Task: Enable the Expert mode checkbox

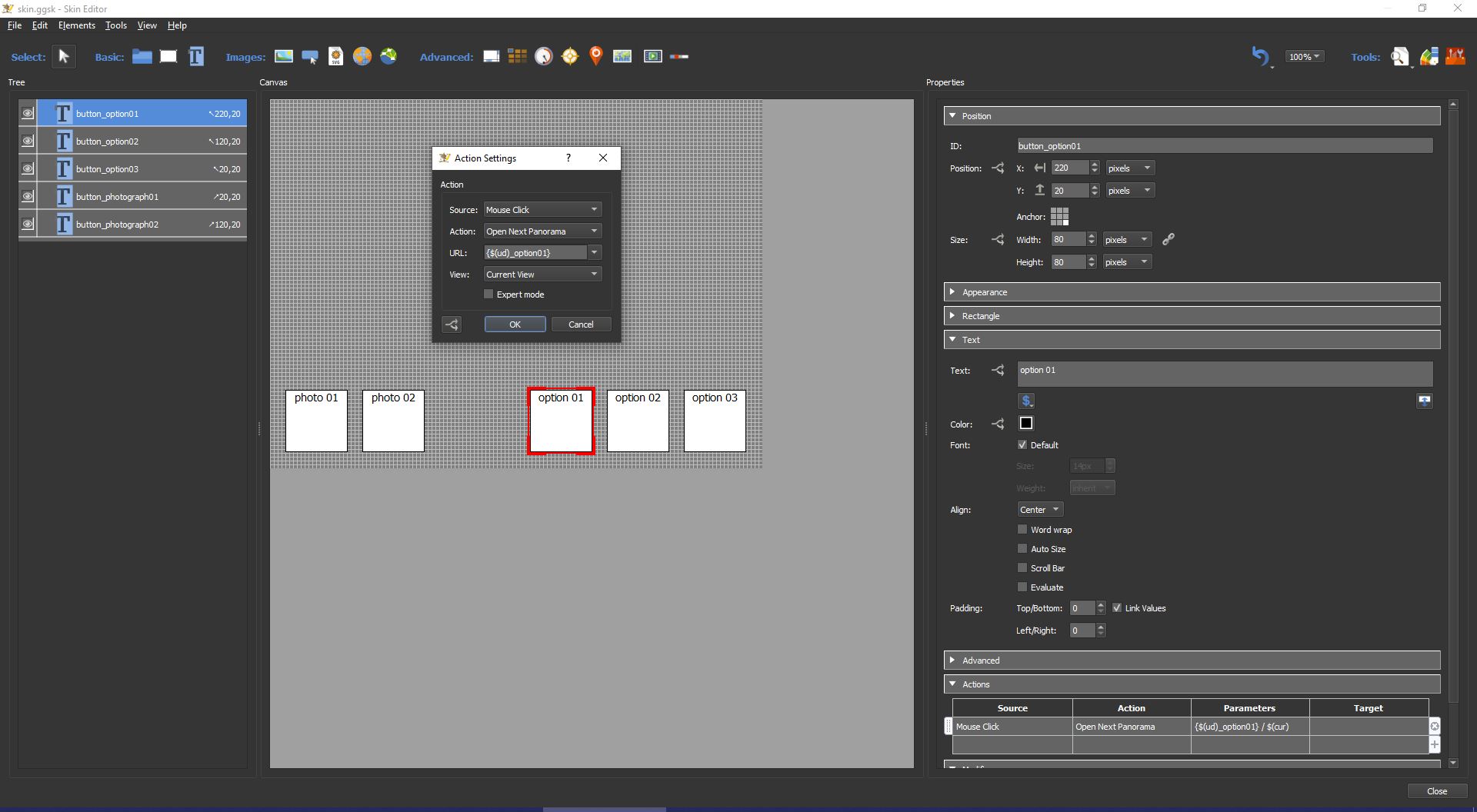Action: (488, 295)
